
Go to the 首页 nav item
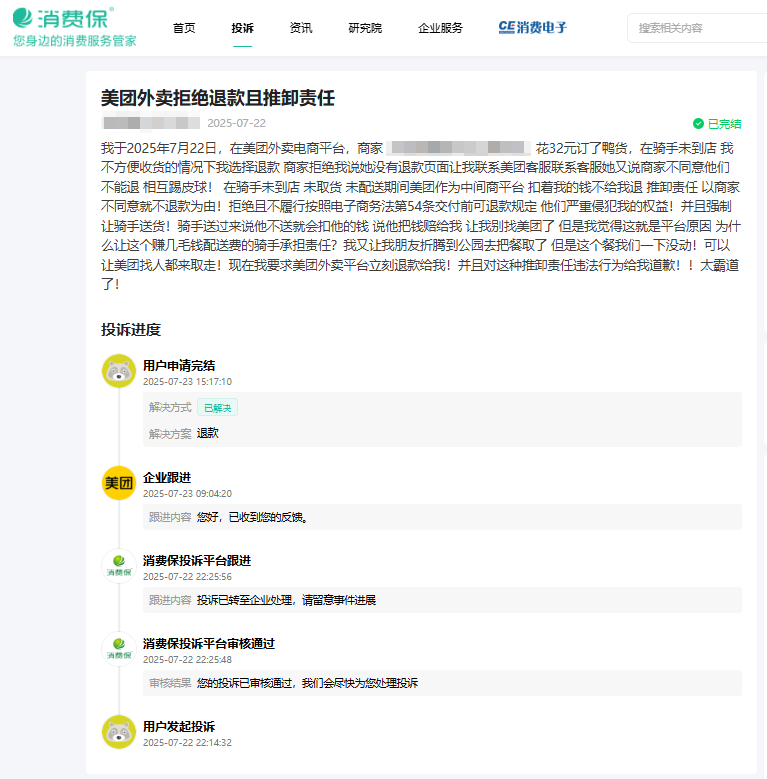point(184,28)
